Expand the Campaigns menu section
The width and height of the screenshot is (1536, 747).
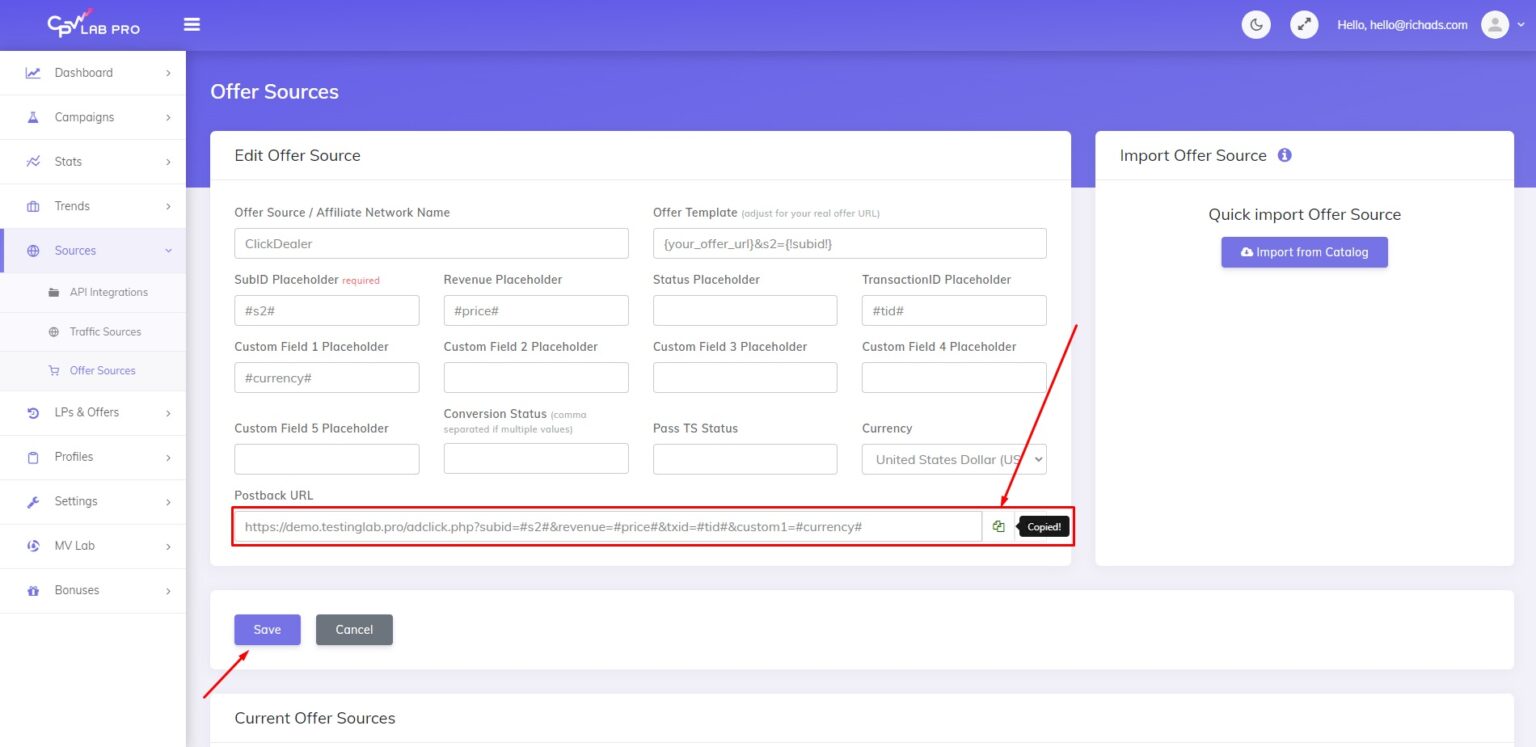pos(82,116)
